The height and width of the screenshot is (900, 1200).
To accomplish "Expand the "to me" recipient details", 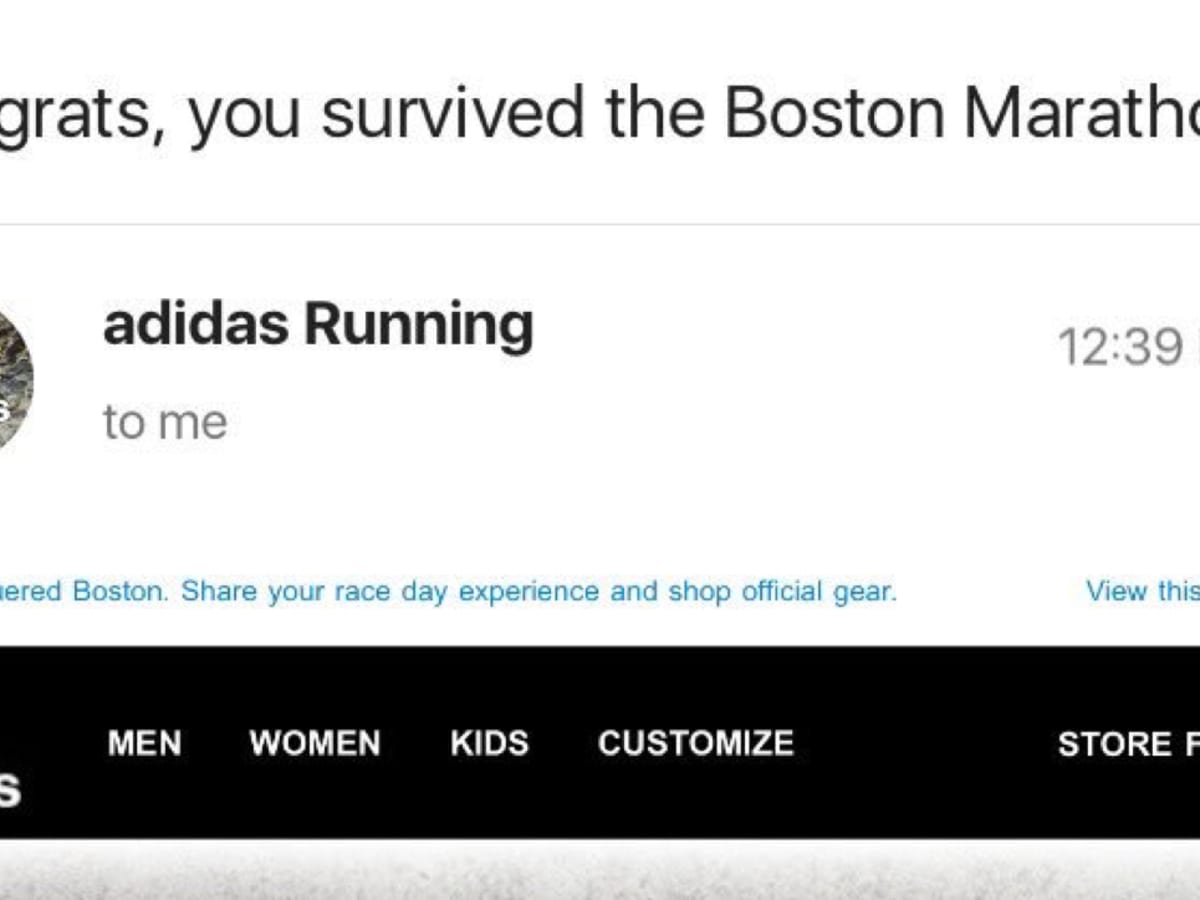I will coord(163,420).
